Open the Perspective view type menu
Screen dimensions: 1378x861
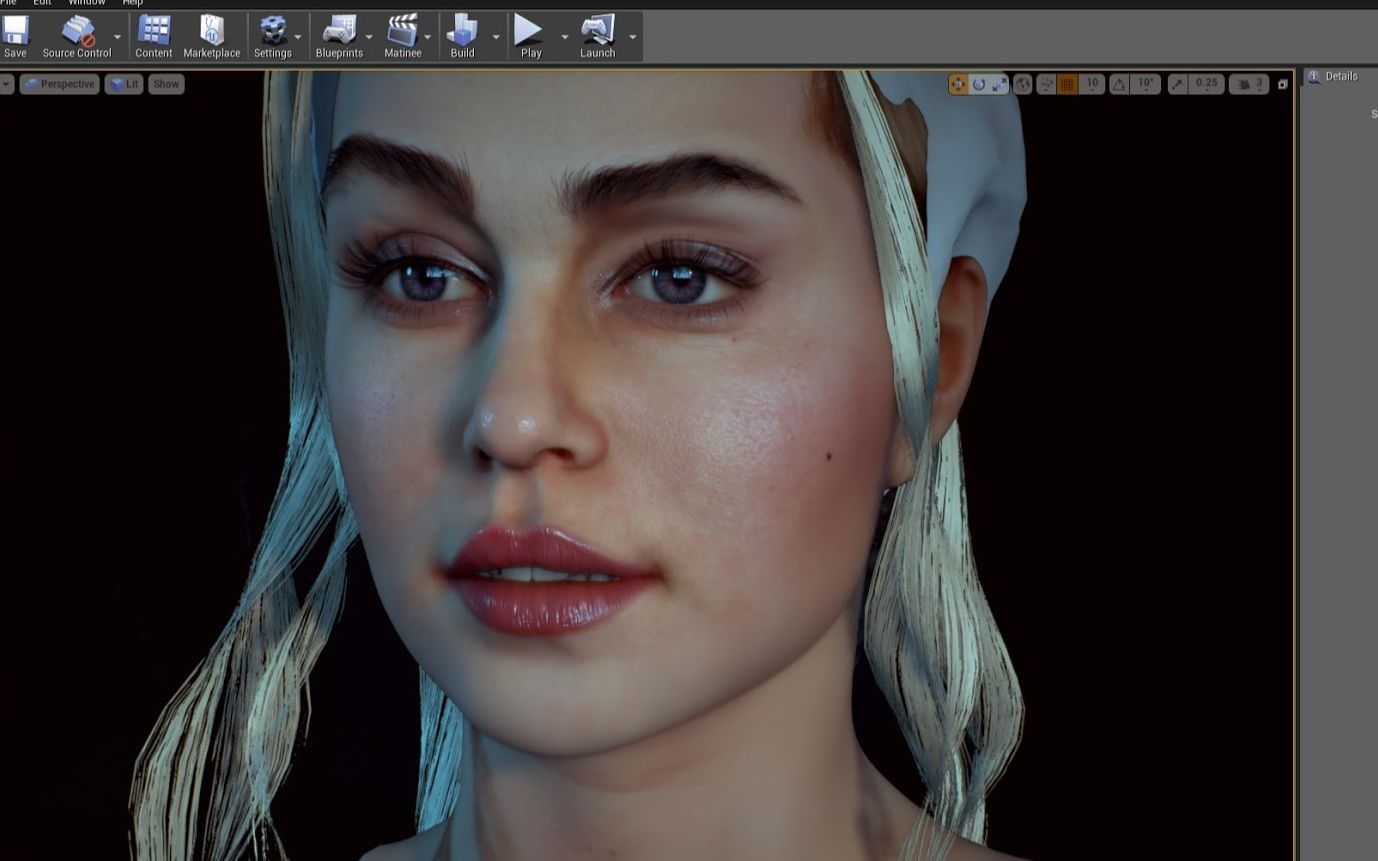59,84
